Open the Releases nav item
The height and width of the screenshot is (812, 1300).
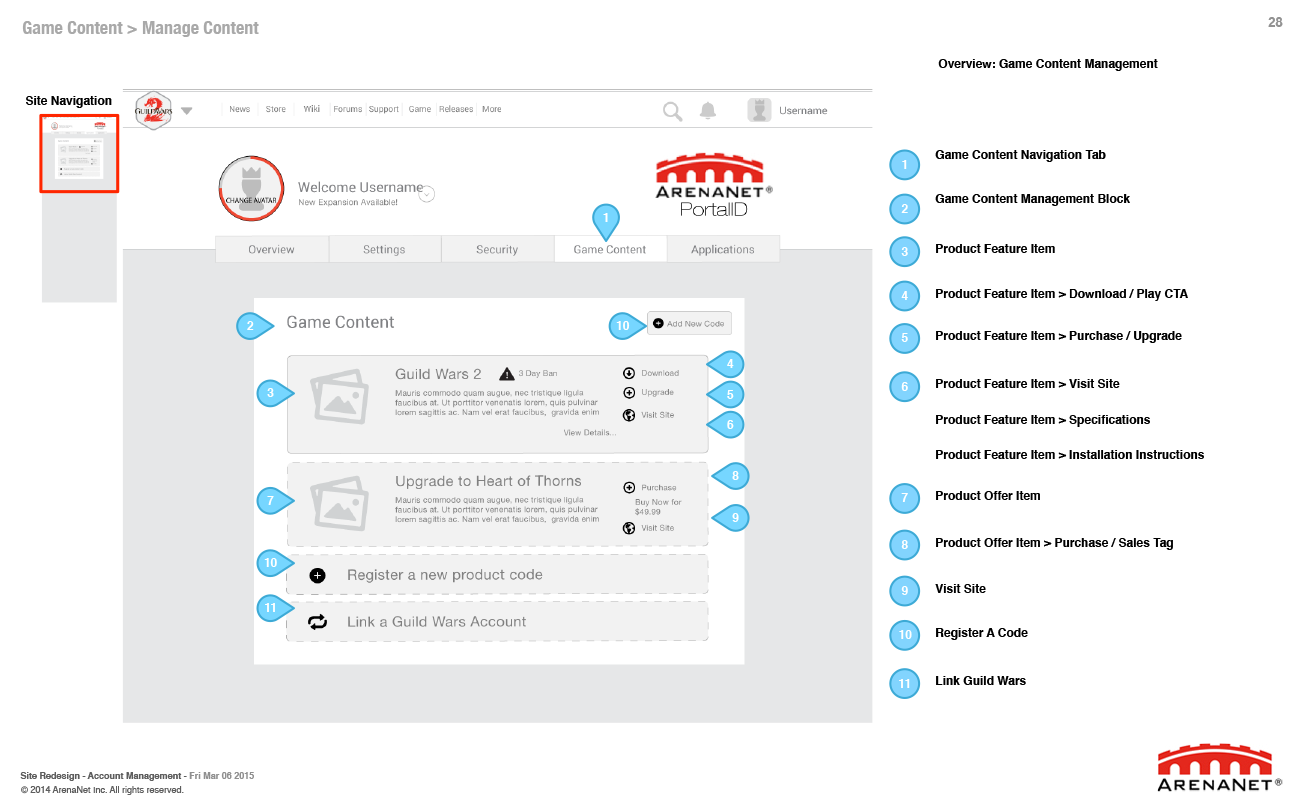[456, 109]
